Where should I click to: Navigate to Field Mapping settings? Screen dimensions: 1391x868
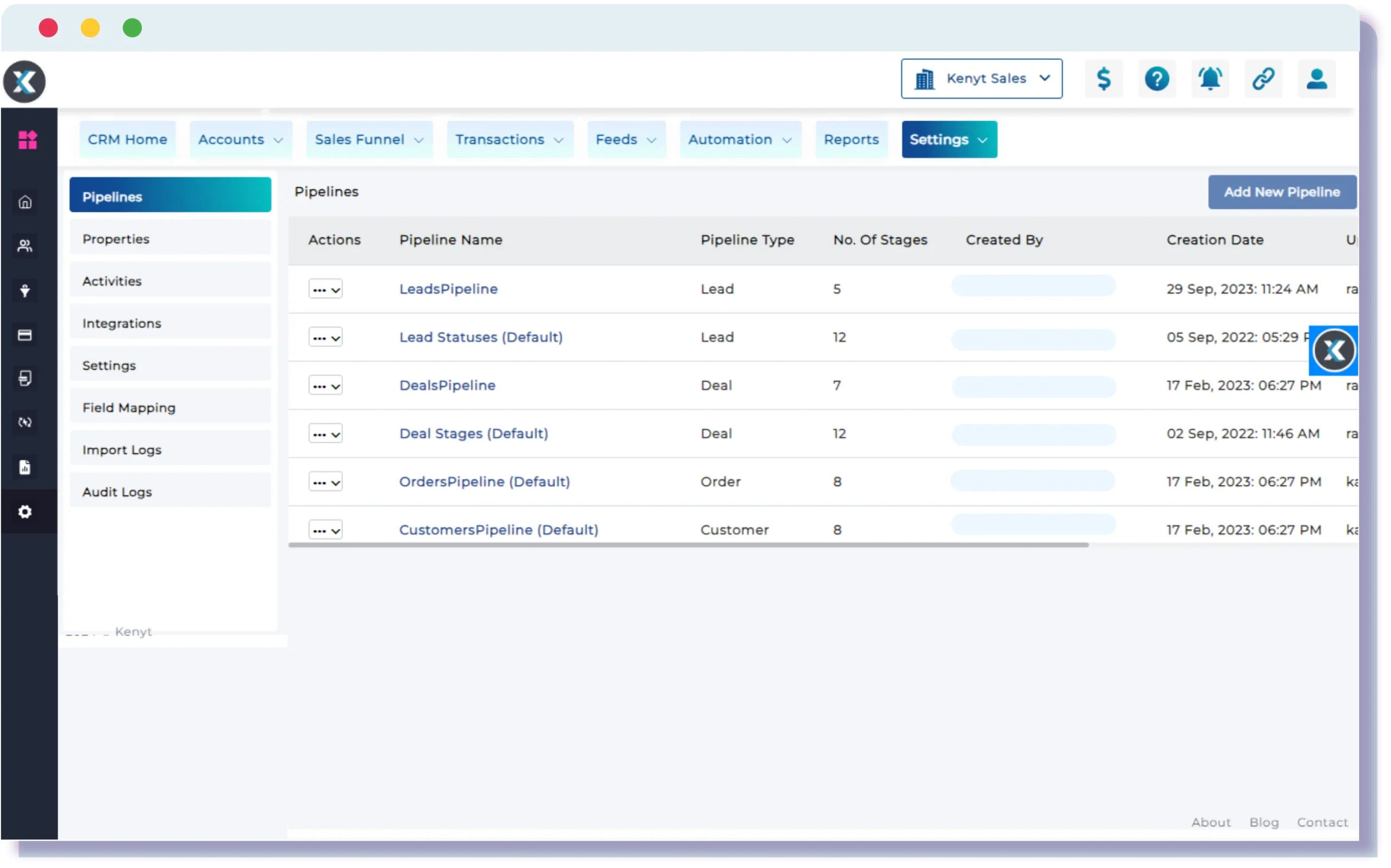point(128,407)
